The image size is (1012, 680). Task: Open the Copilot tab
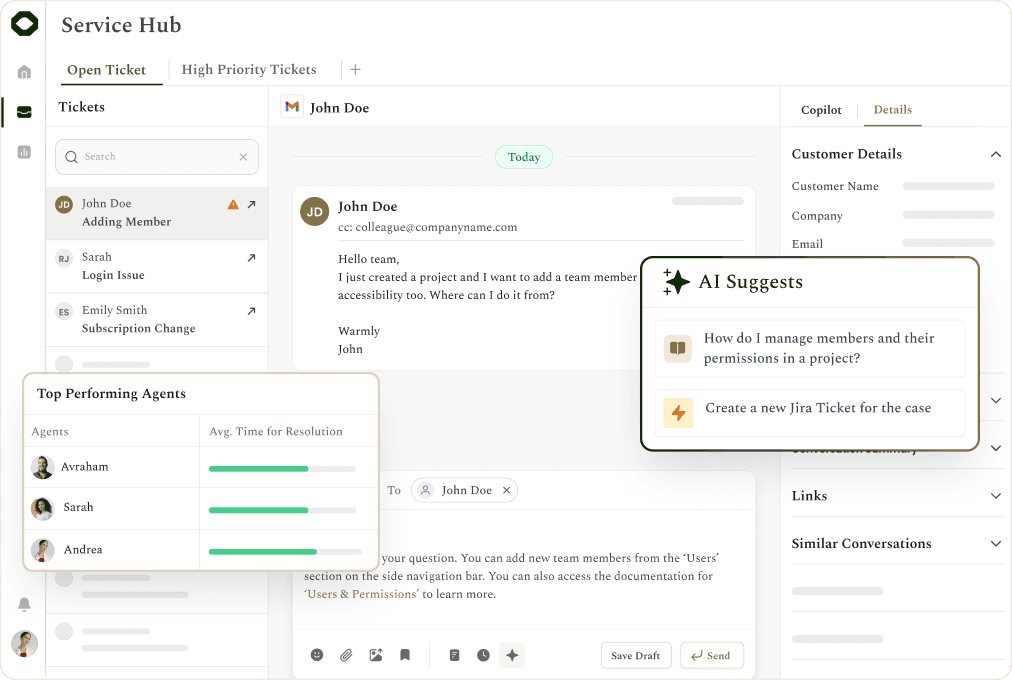pyautogui.click(x=821, y=110)
